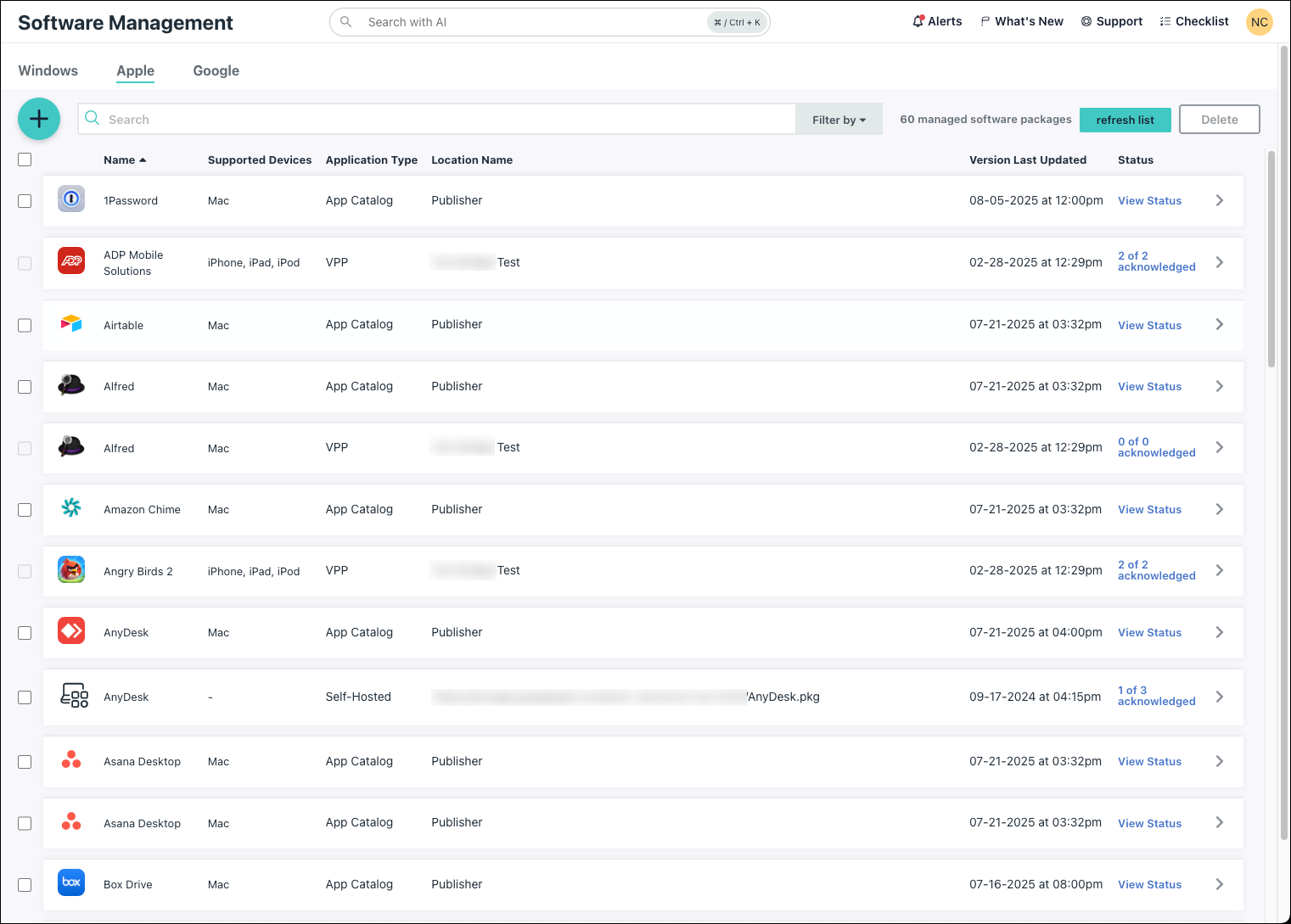
Task: Click the Supported Devices column header
Action: click(260, 160)
